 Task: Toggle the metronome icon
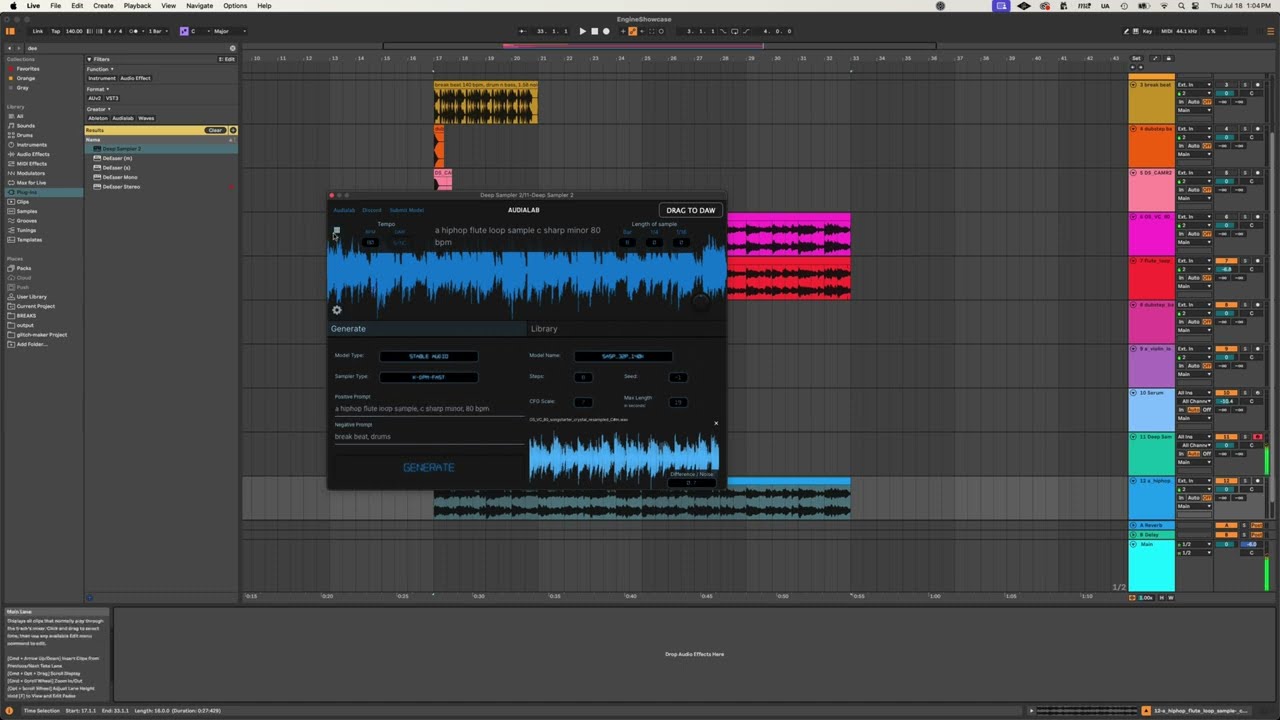coord(134,31)
